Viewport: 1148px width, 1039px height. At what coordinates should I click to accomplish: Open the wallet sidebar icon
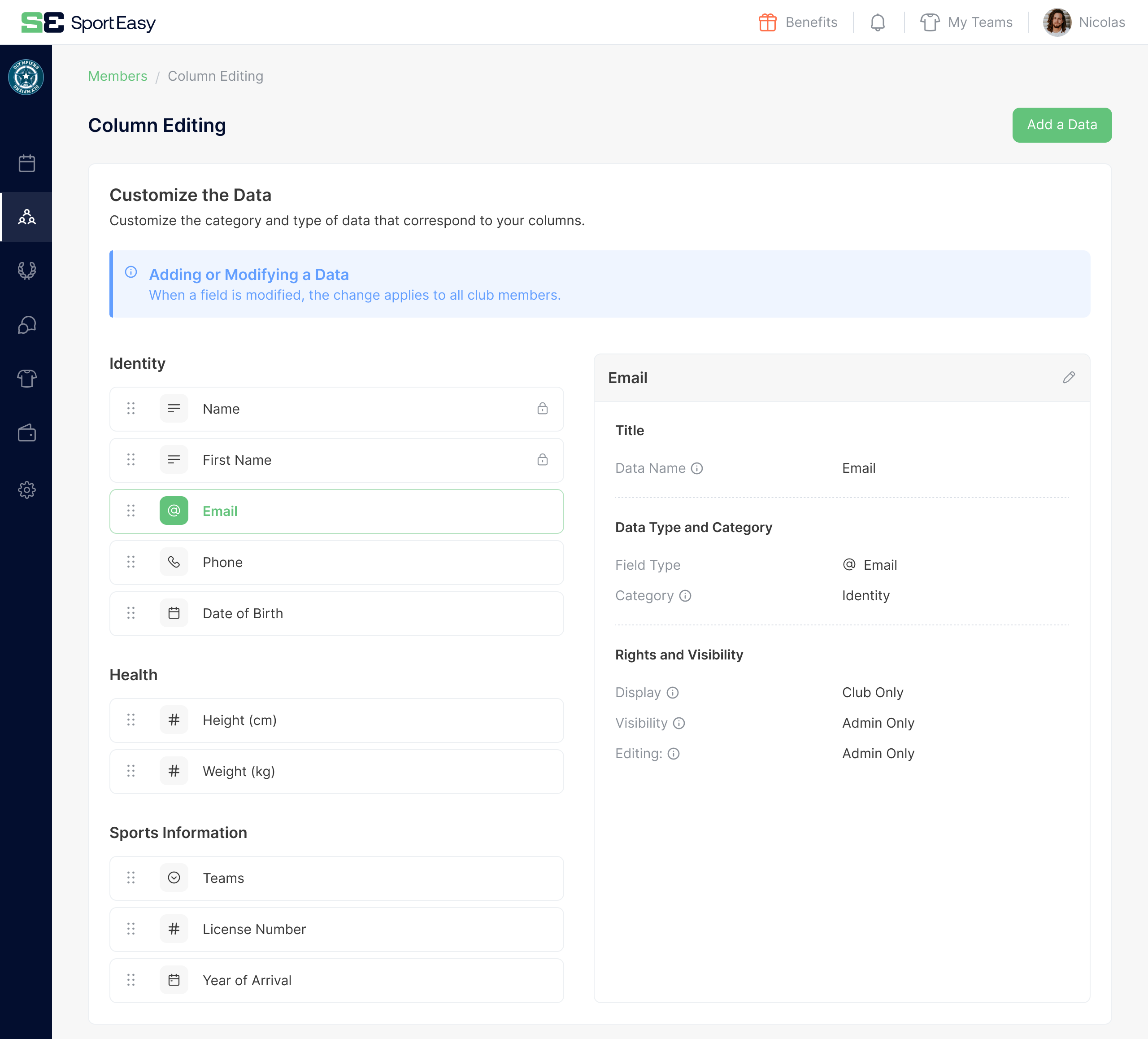(x=26, y=433)
